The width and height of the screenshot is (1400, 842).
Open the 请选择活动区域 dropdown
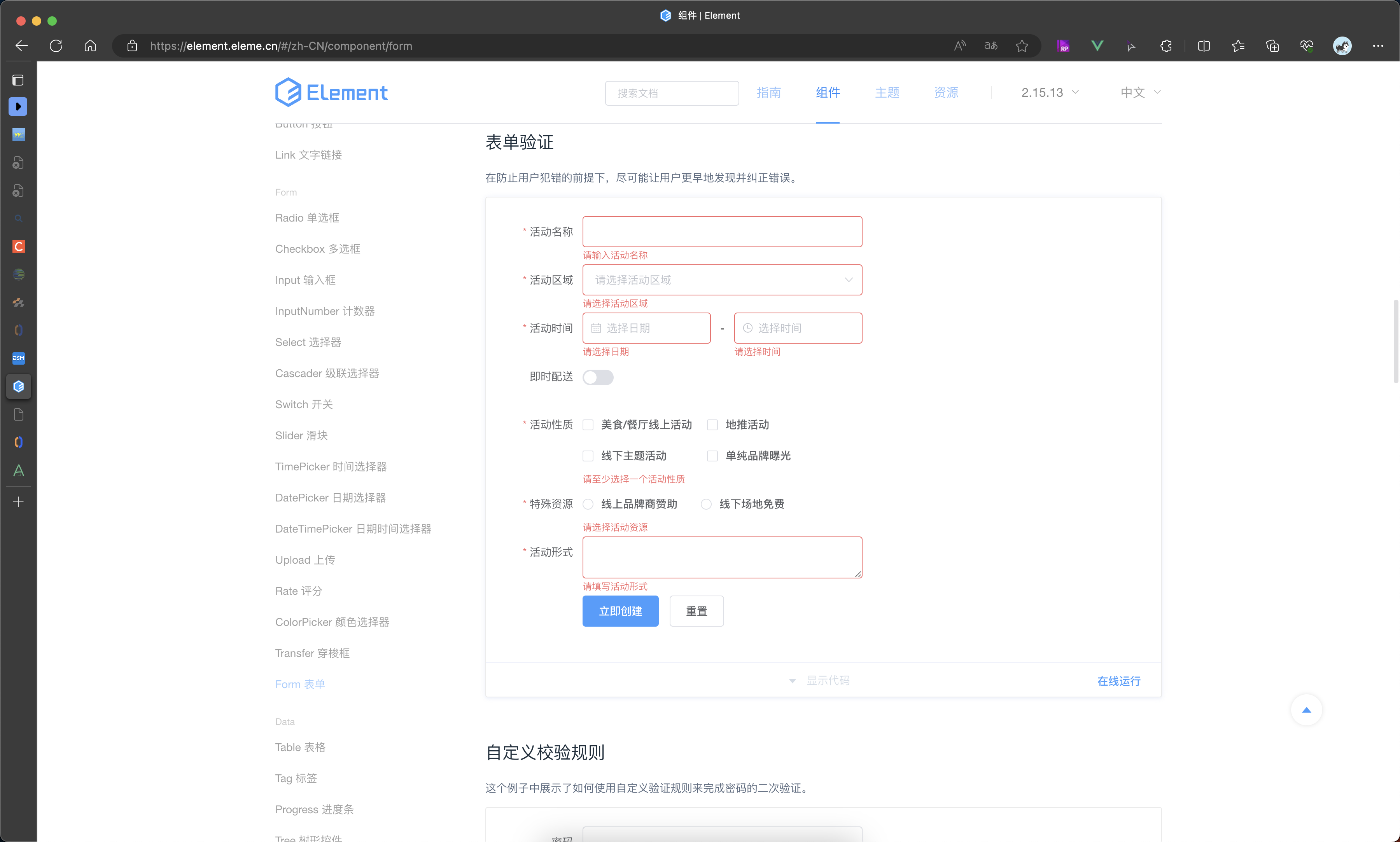[722, 280]
